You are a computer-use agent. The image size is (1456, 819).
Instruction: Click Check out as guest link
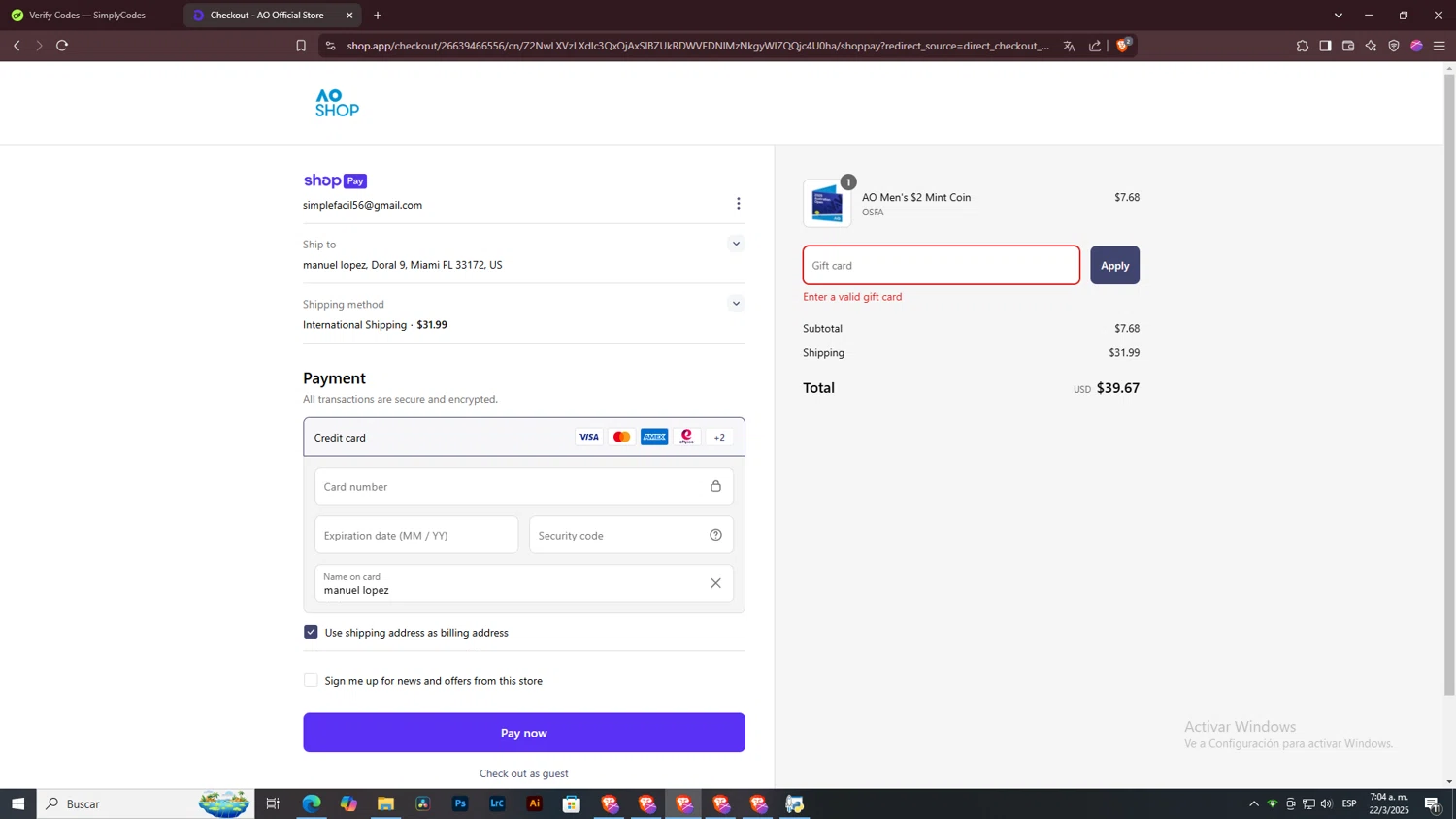tap(524, 773)
